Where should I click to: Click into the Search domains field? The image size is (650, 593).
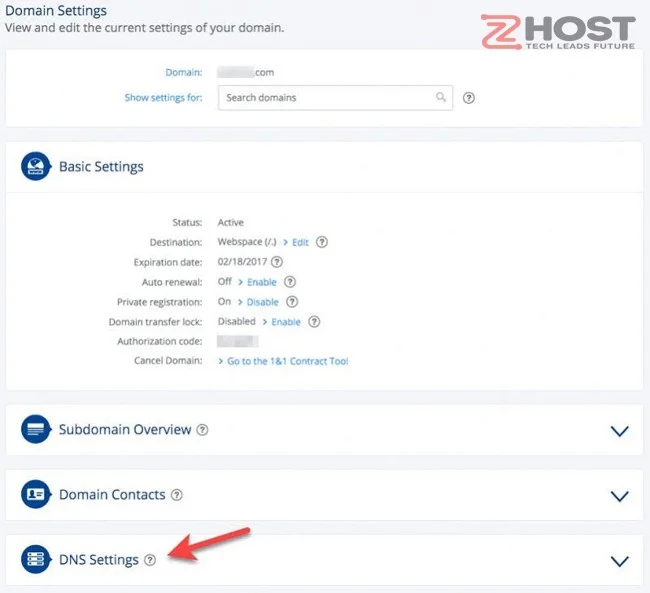point(325,98)
